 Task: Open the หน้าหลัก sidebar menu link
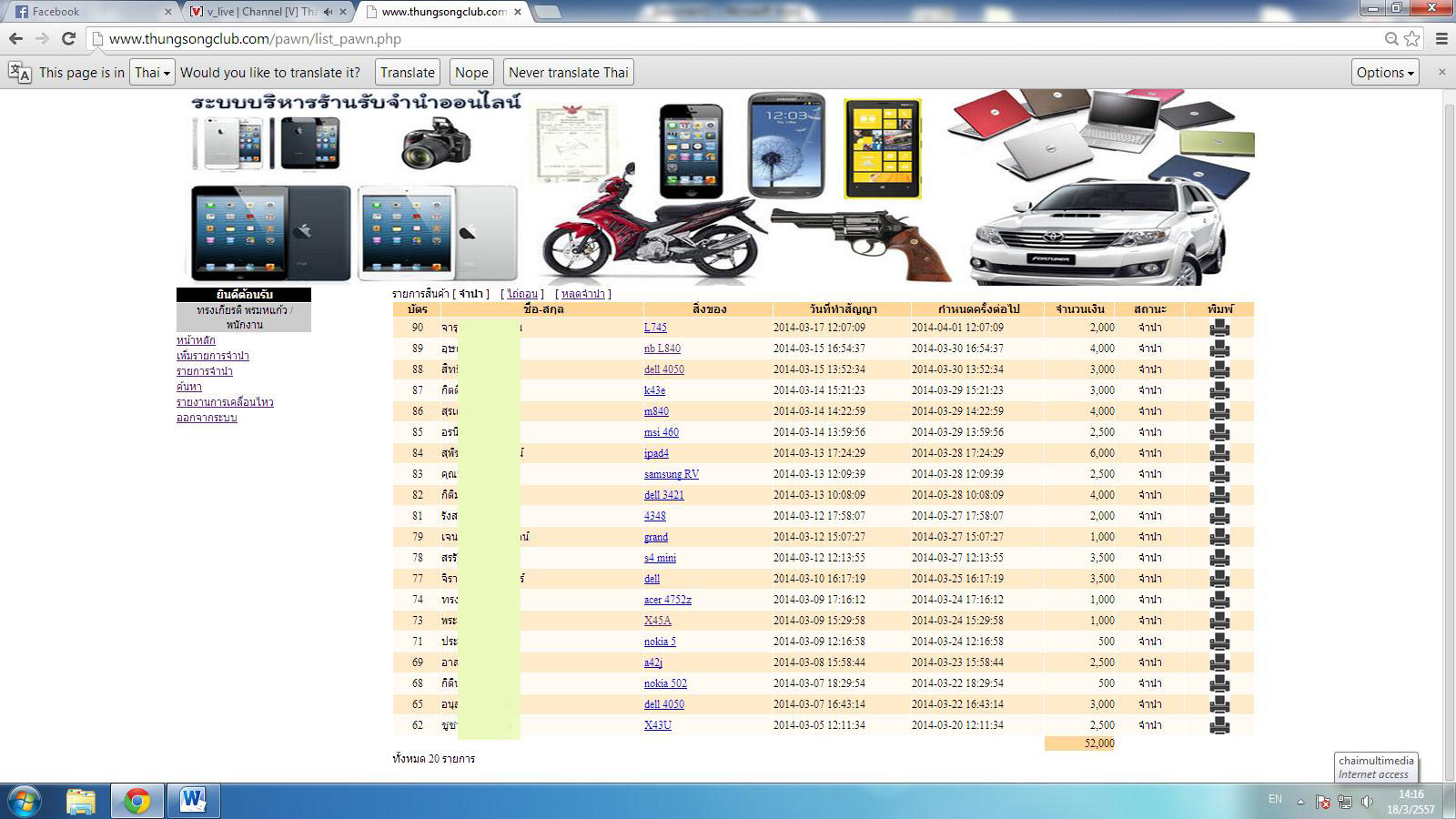(x=196, y=340)
